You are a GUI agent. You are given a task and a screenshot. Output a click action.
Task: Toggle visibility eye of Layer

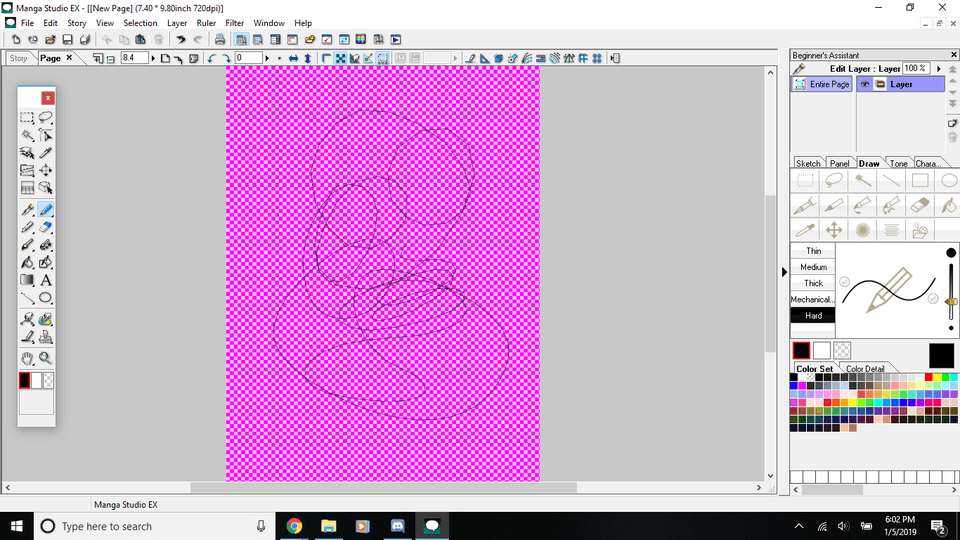[865, 85]
